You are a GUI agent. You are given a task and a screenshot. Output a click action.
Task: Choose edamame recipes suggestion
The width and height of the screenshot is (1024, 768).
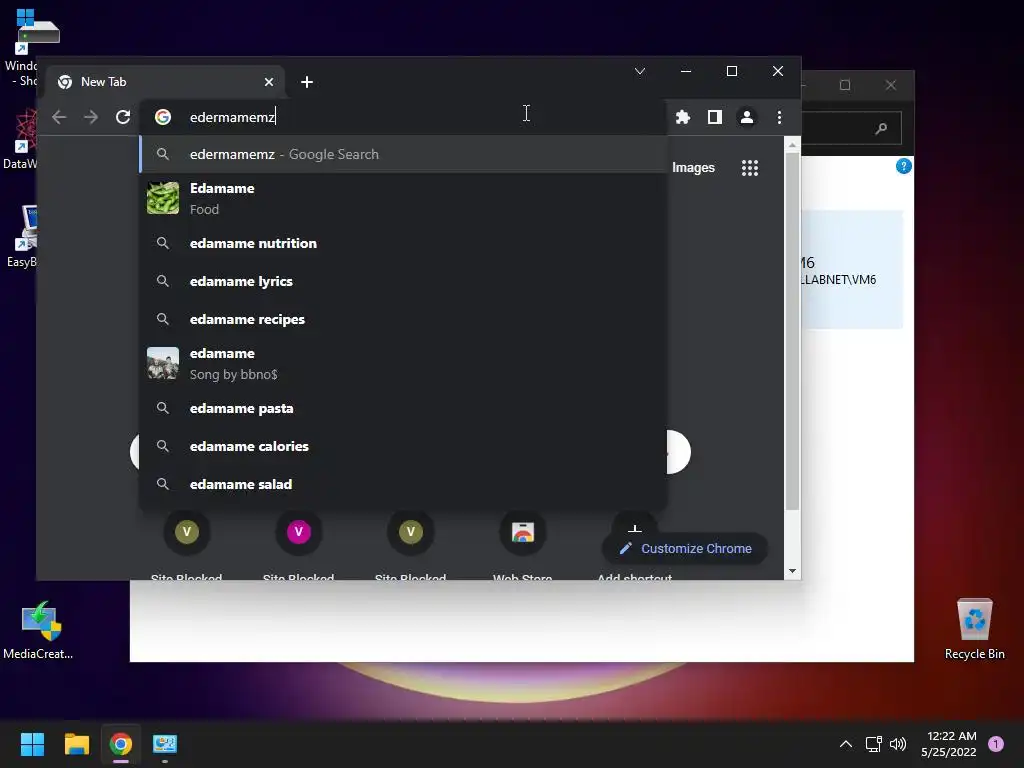(404, 319)
